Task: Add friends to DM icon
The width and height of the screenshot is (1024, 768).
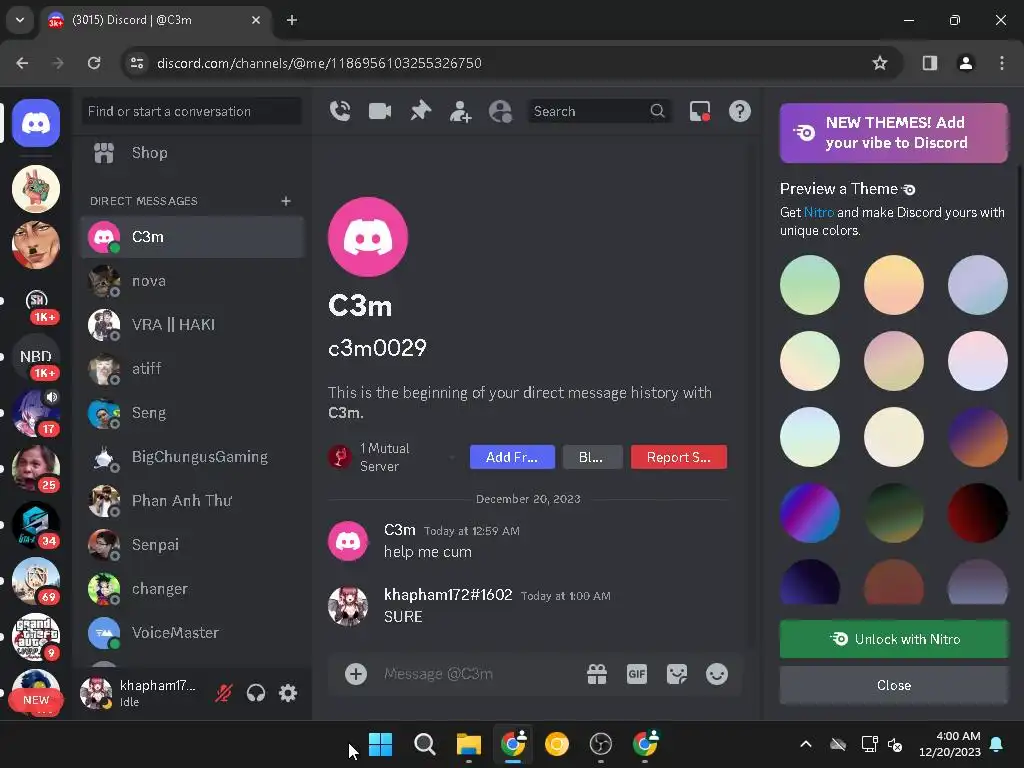Action: (x=460, y=111)
